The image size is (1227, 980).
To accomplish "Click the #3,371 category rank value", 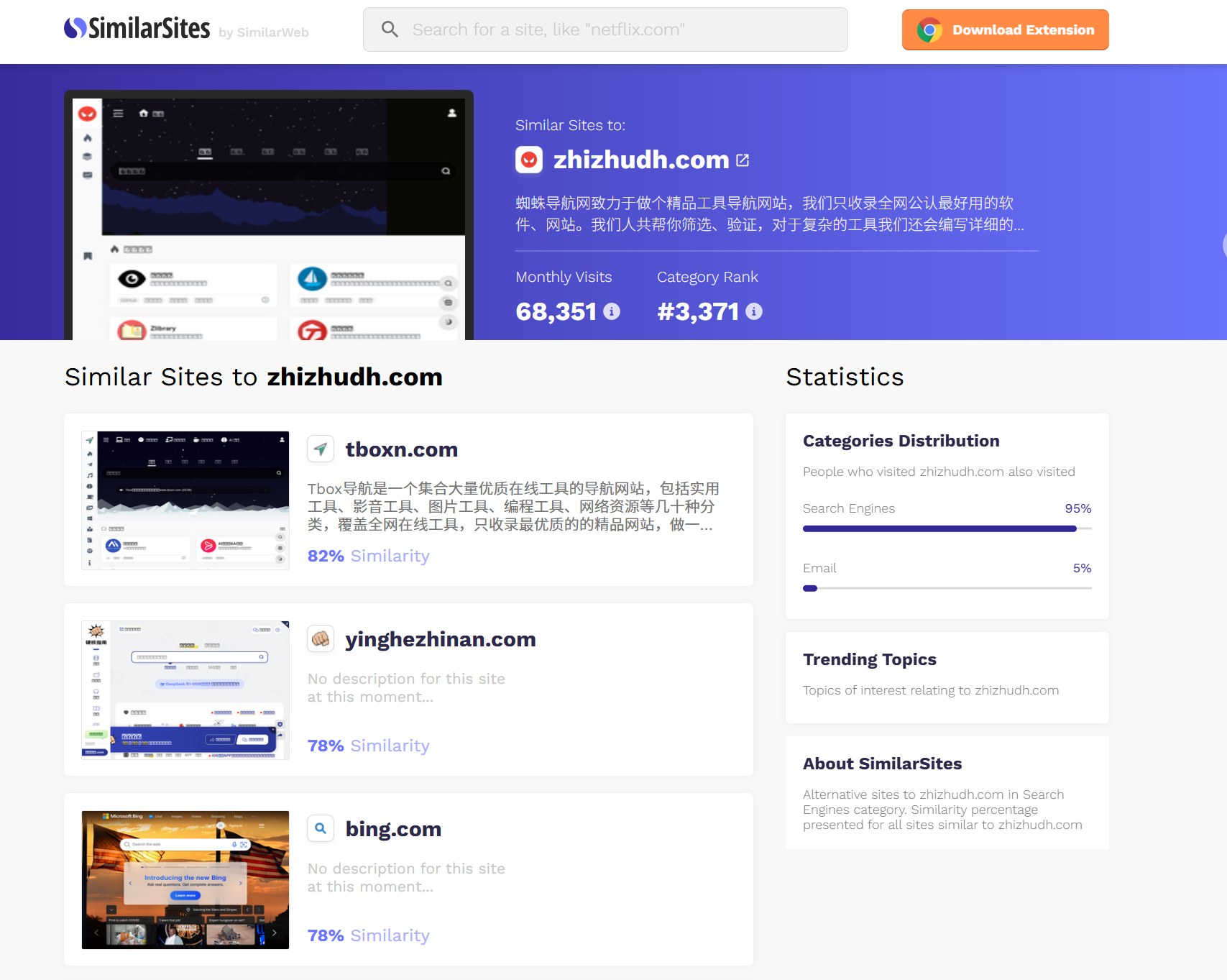I will point(698,311).
